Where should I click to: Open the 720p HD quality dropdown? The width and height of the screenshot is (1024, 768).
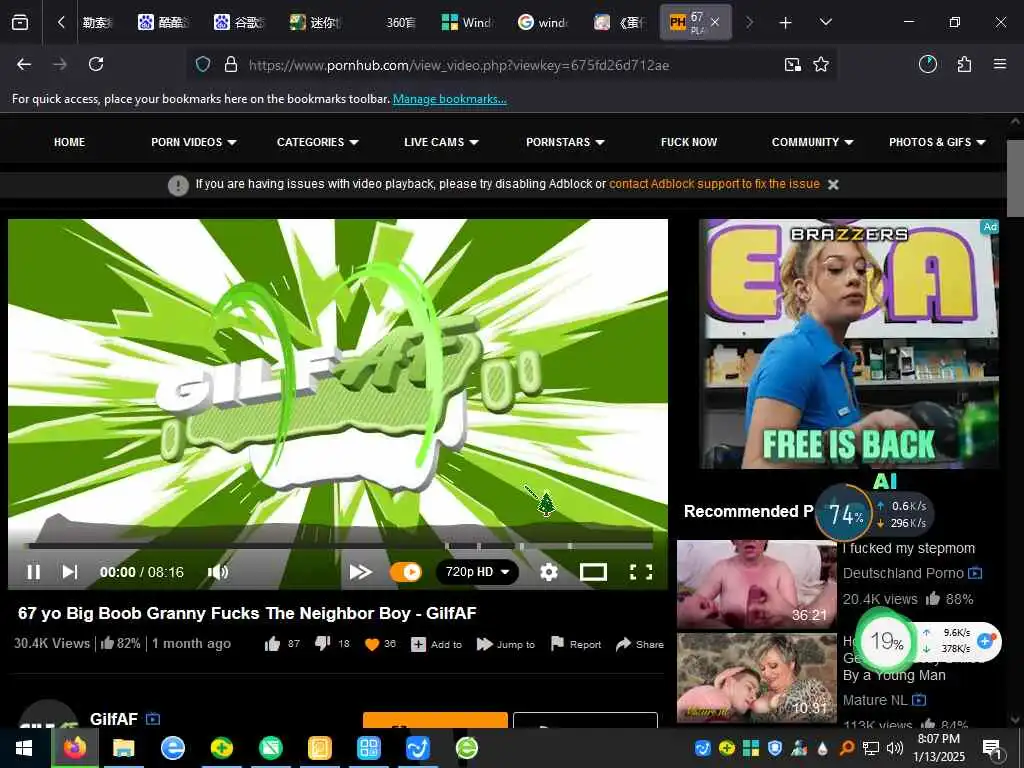477,572
